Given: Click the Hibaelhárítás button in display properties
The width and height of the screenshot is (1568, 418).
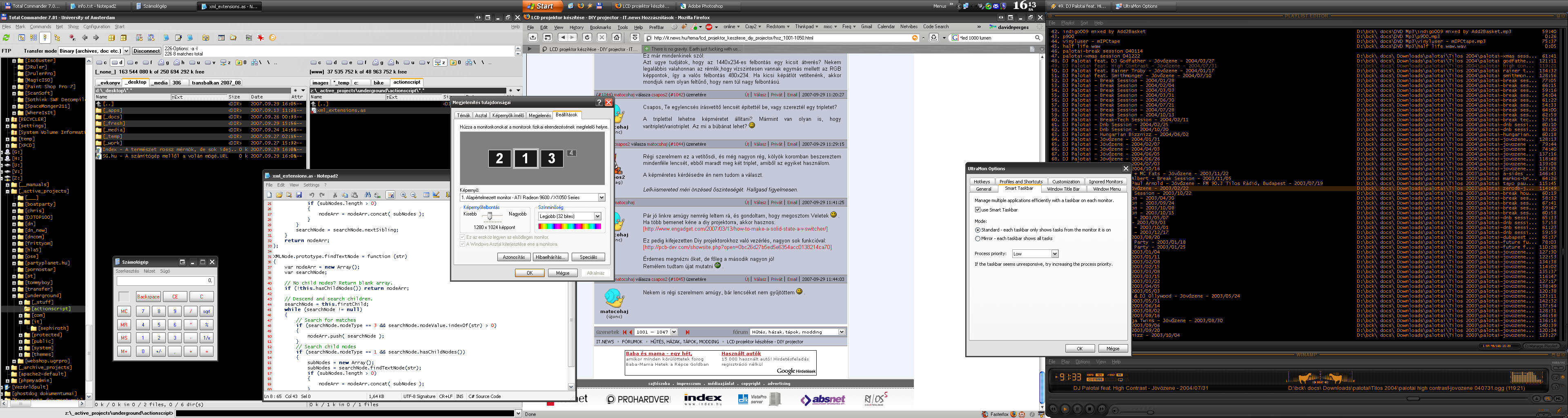Looking at the screenshot, I should tap(551, 257).
